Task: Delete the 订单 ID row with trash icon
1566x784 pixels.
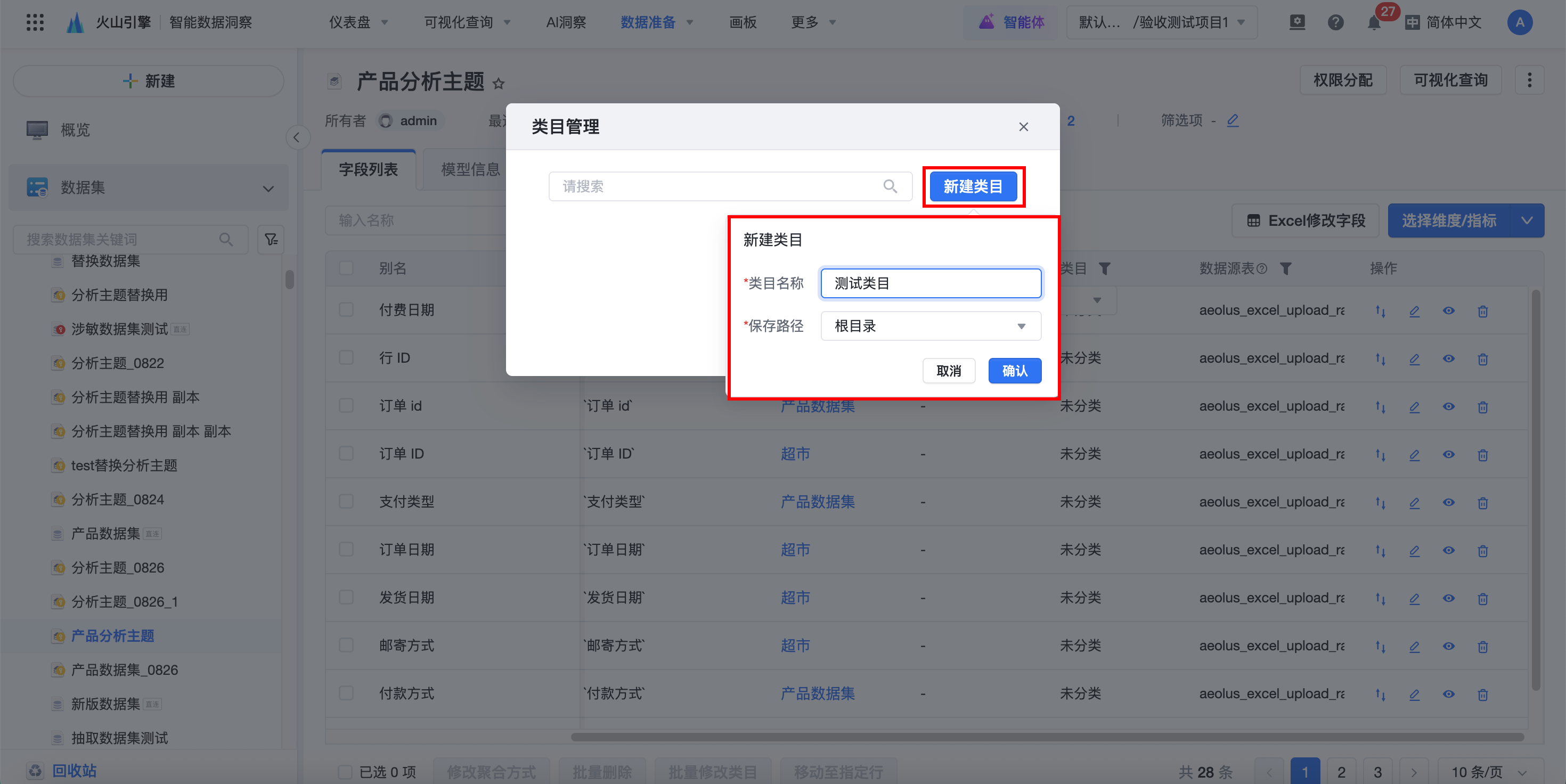Action: coord(1483,455)
